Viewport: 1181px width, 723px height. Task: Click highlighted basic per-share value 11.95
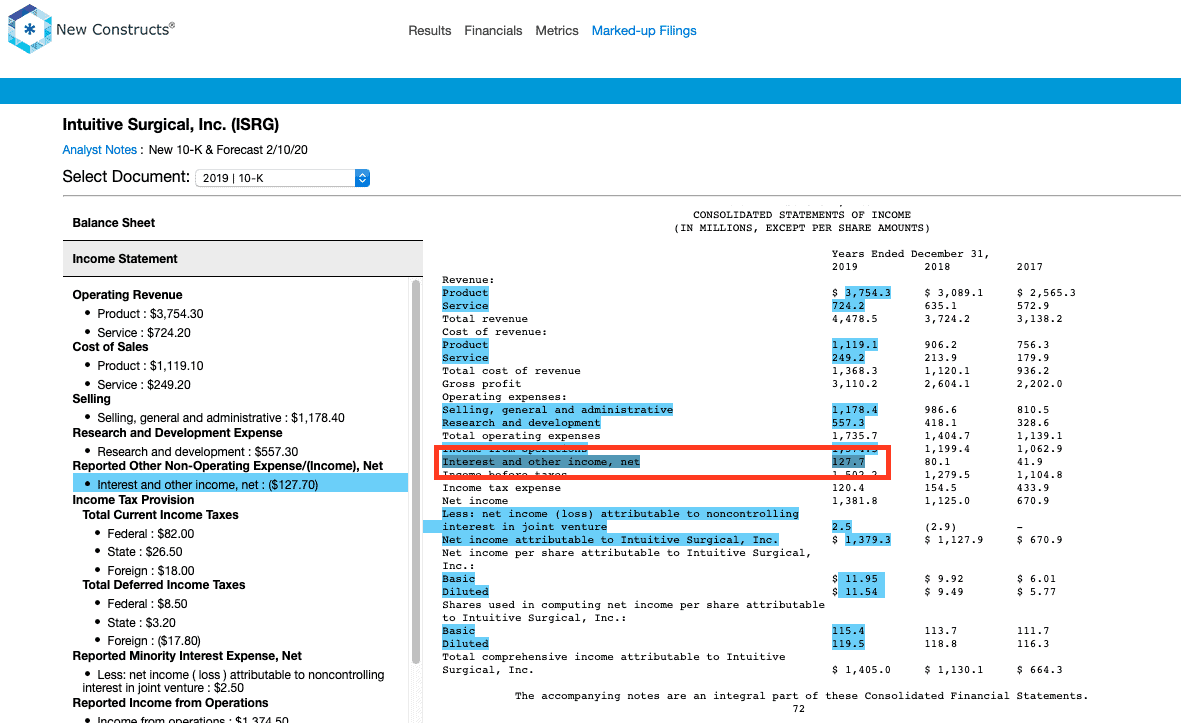(861, 579)
